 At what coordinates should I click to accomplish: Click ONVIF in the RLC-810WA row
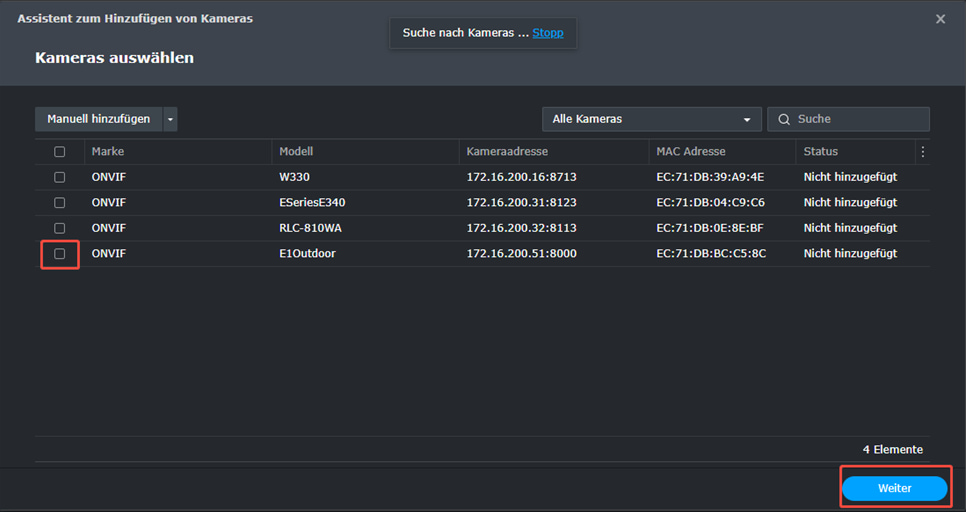tap(109, 228)
